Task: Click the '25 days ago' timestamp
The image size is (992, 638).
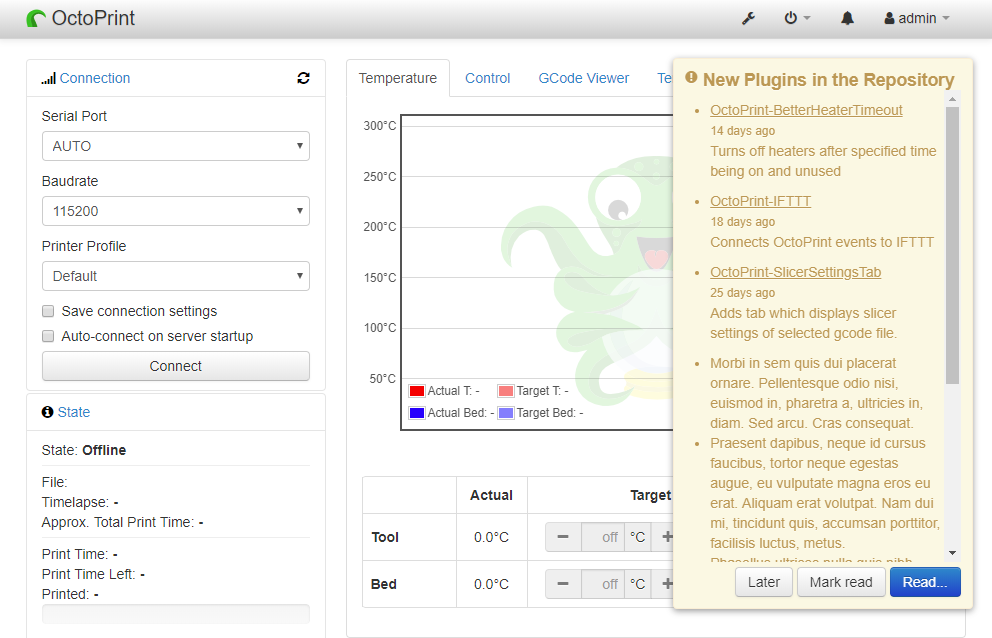Action: tap(742, 293)
